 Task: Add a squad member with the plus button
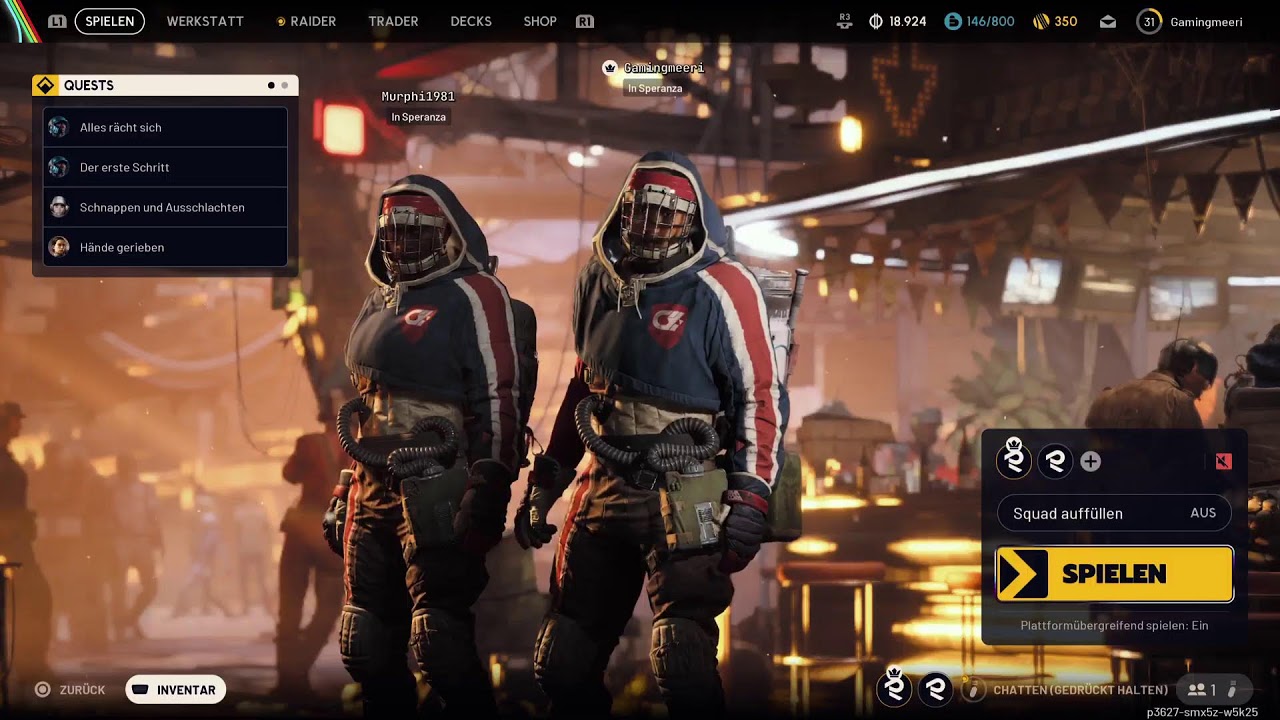(x=1091, y=461)
